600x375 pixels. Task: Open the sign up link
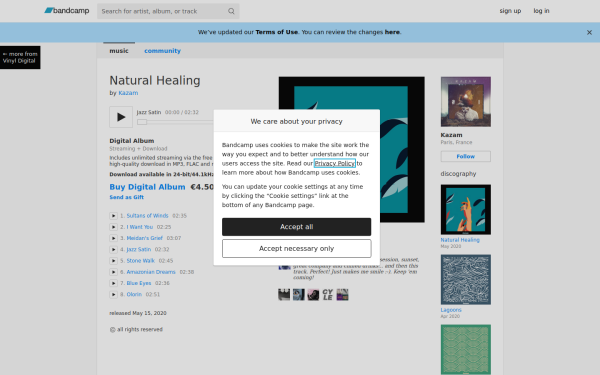(x=510, y=11)
